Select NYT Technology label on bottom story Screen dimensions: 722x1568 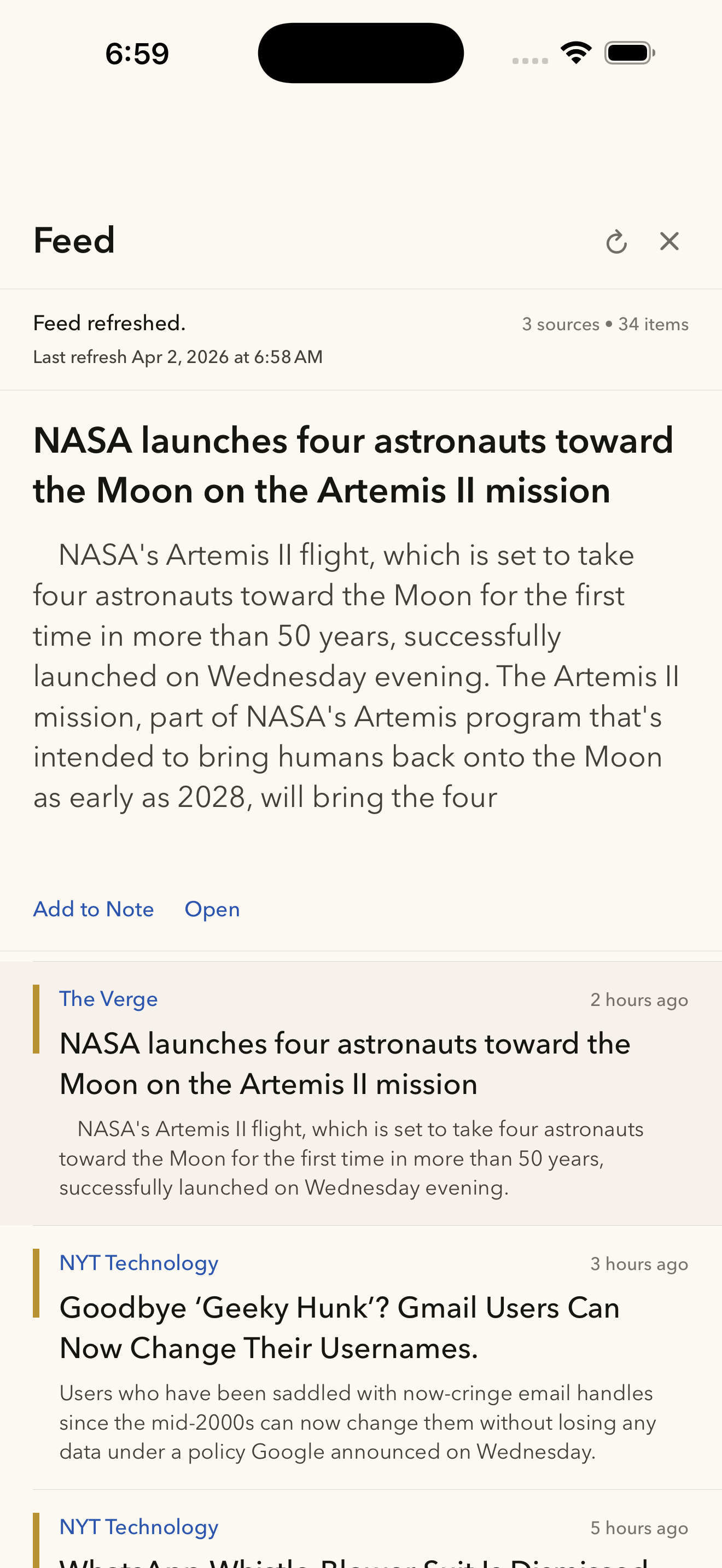pos(139,1526)
